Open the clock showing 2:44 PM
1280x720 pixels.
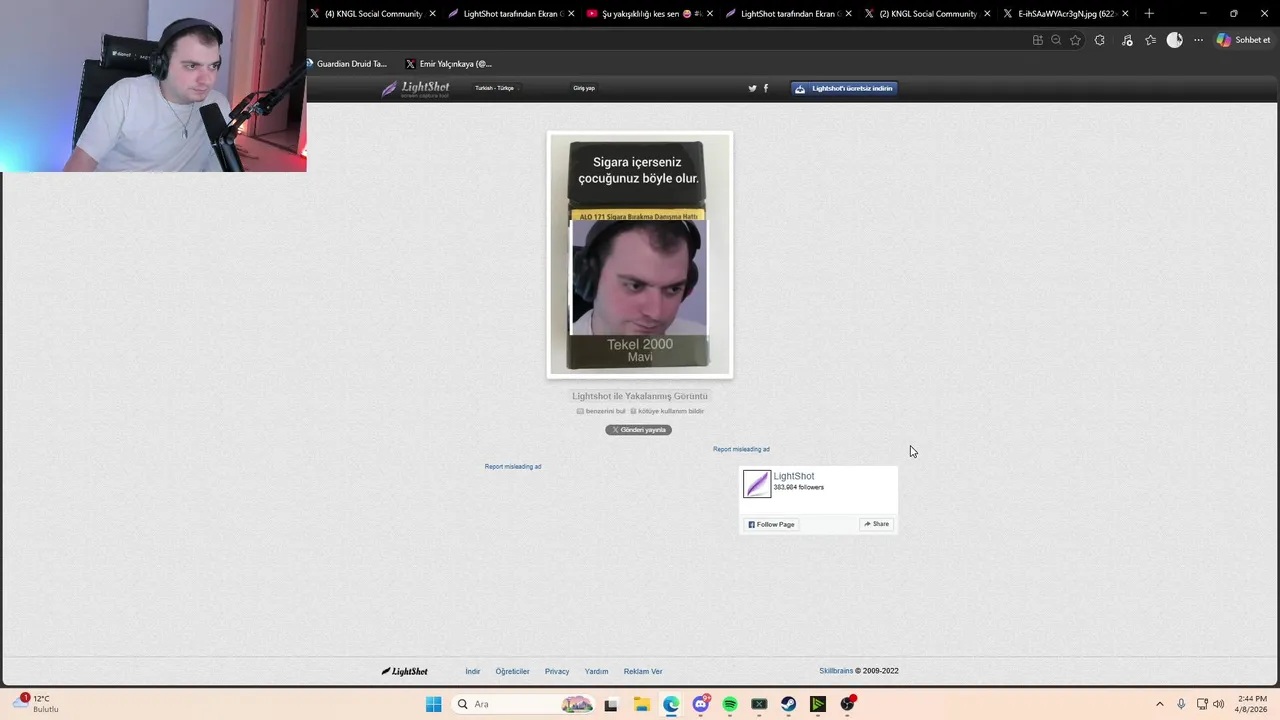click(x=1252, y=704)
